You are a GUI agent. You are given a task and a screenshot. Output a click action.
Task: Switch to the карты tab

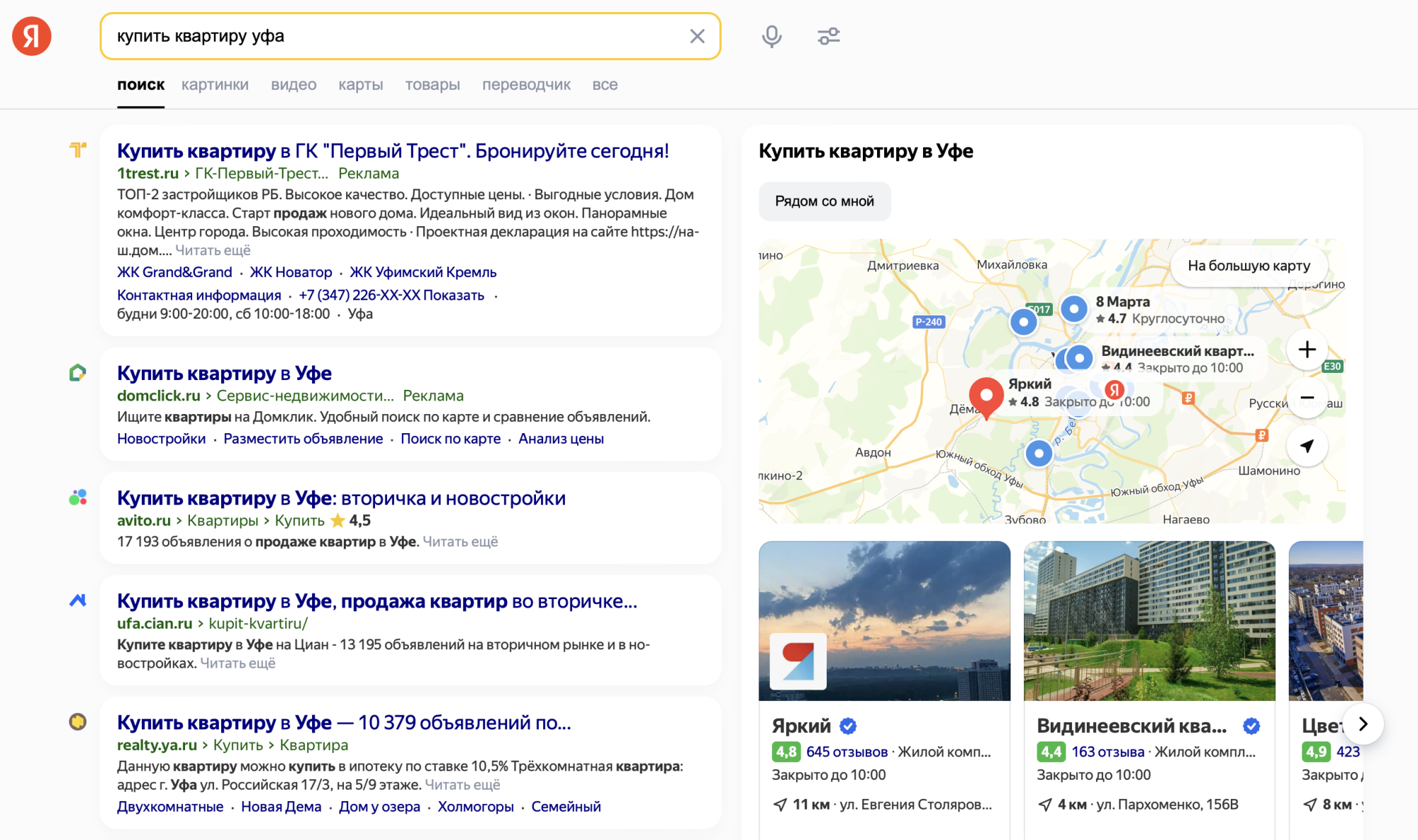(x=360, y=84)
